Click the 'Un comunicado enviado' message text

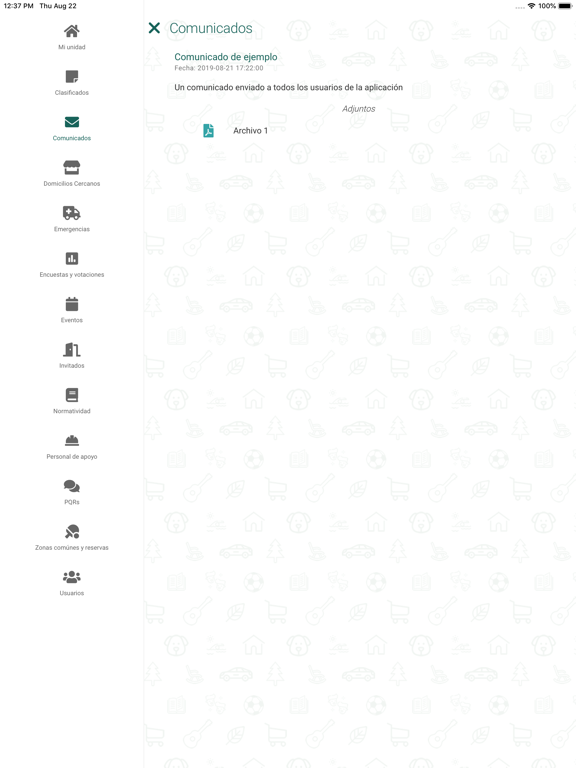(288, 87)
